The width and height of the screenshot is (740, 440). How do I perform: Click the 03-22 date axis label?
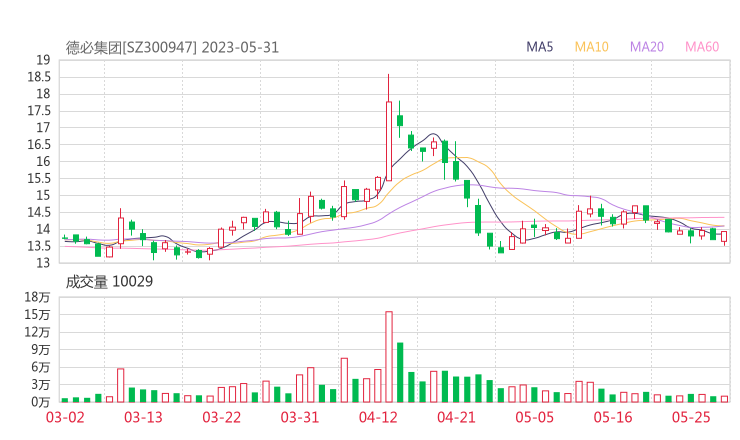point(222,417)
